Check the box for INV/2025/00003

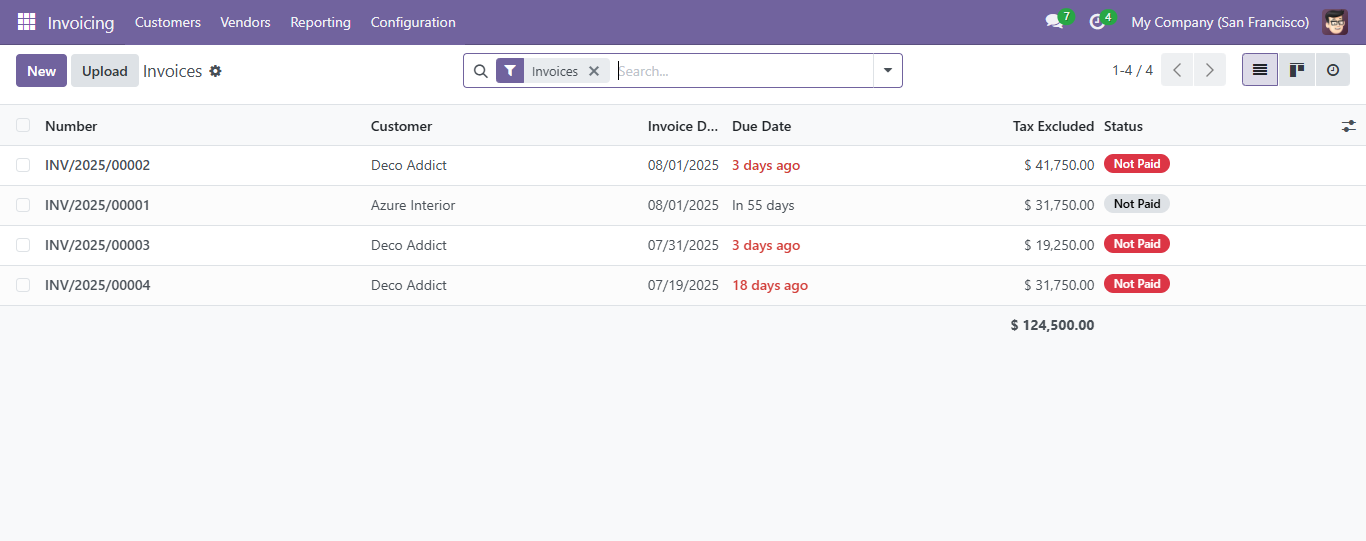pyautogui.click(x=23, y=245)
